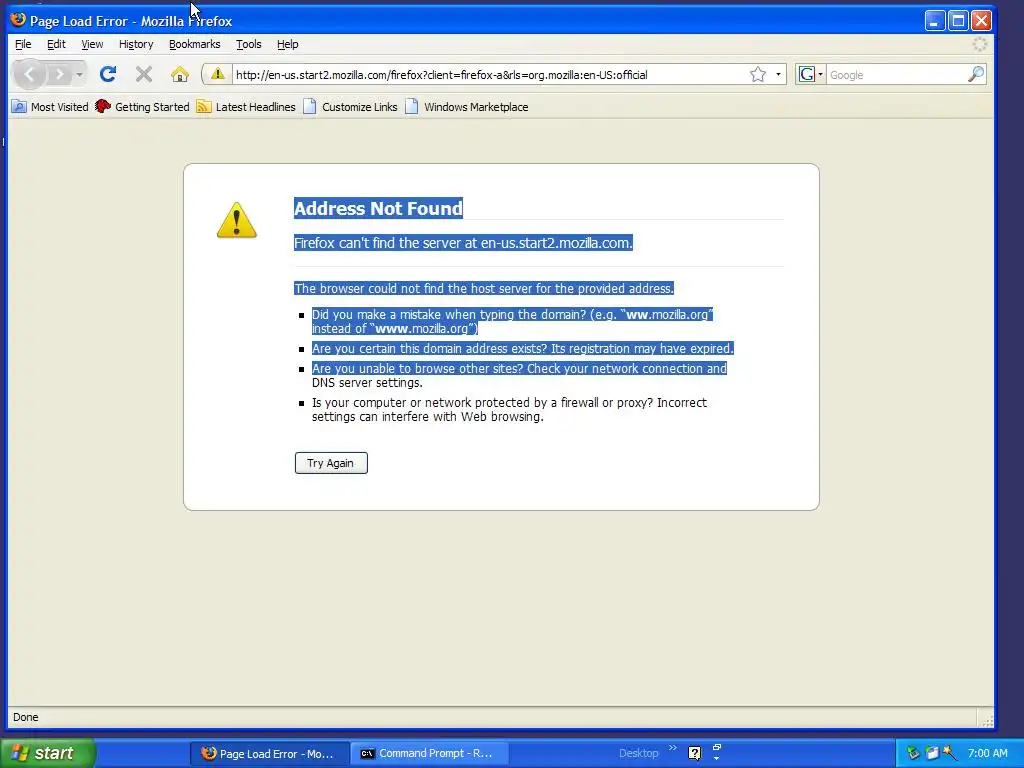Viewport: 1024px width, 768px height.
Task: Click the Done status bar text
Action: point(25,717)
